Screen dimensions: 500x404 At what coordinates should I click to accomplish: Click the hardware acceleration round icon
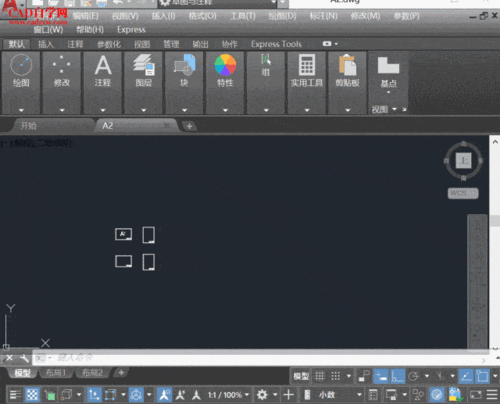click(x=437, y=395)
